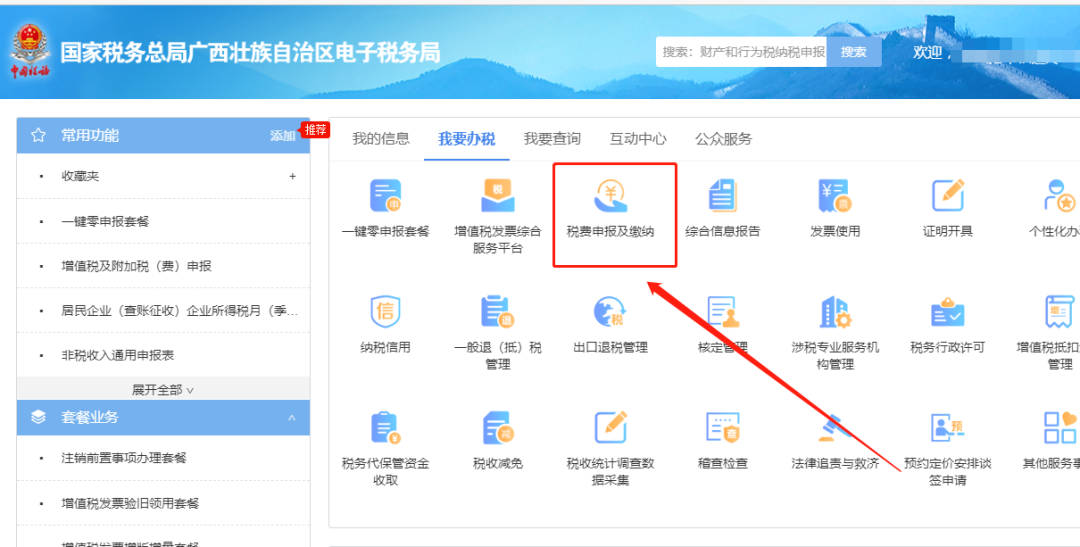Click plus sign next to 收藏夹

pos(292,176)
